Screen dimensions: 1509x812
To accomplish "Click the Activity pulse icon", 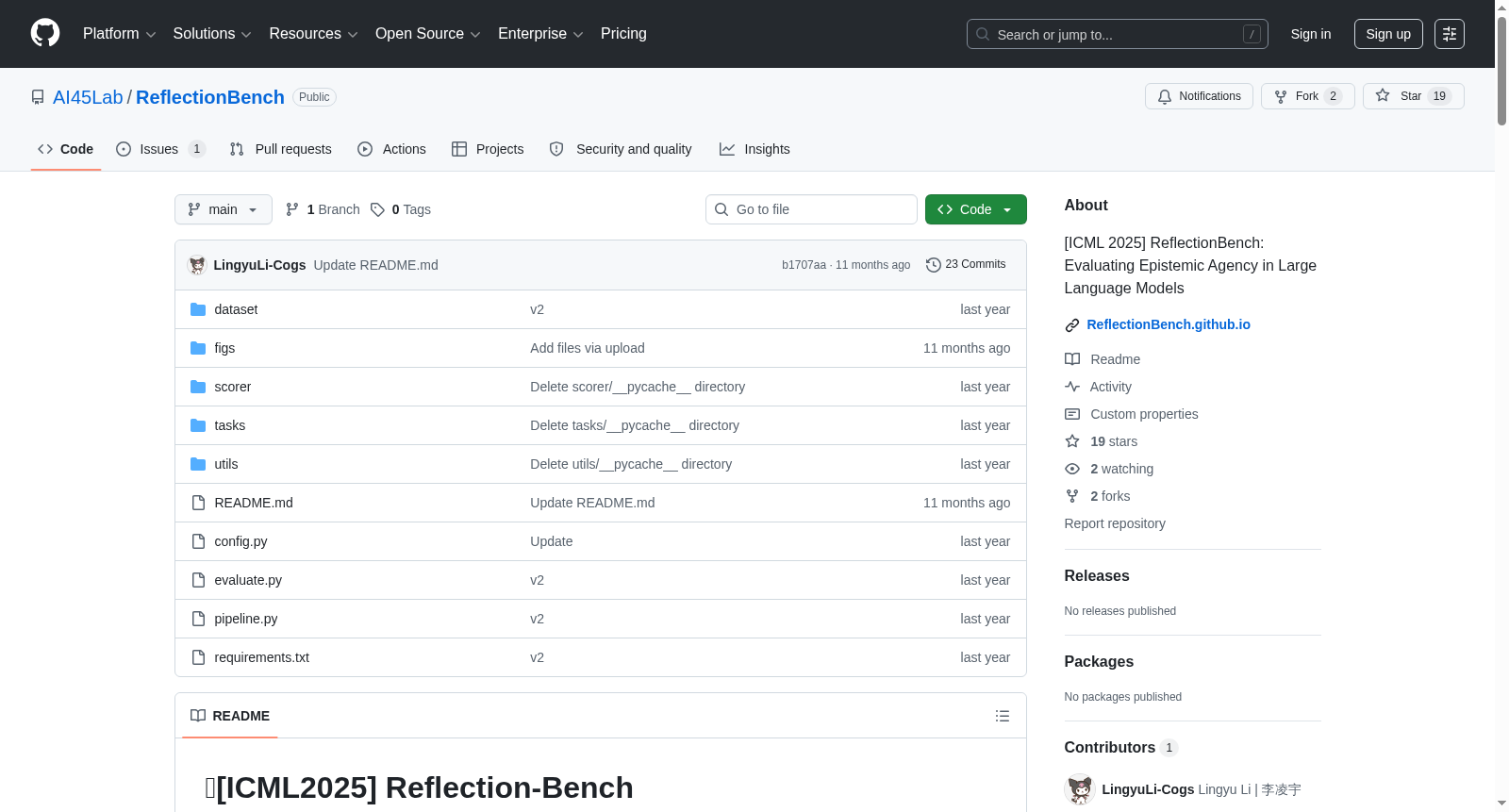I will click(1072, 387).
